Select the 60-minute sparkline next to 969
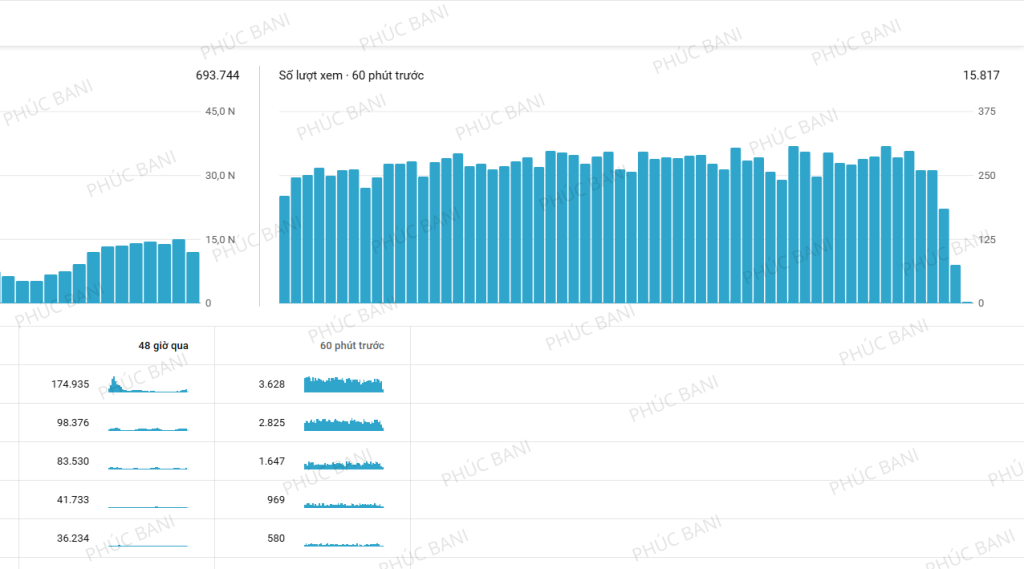Screen dimensions: 1024x569 point(344,505)
